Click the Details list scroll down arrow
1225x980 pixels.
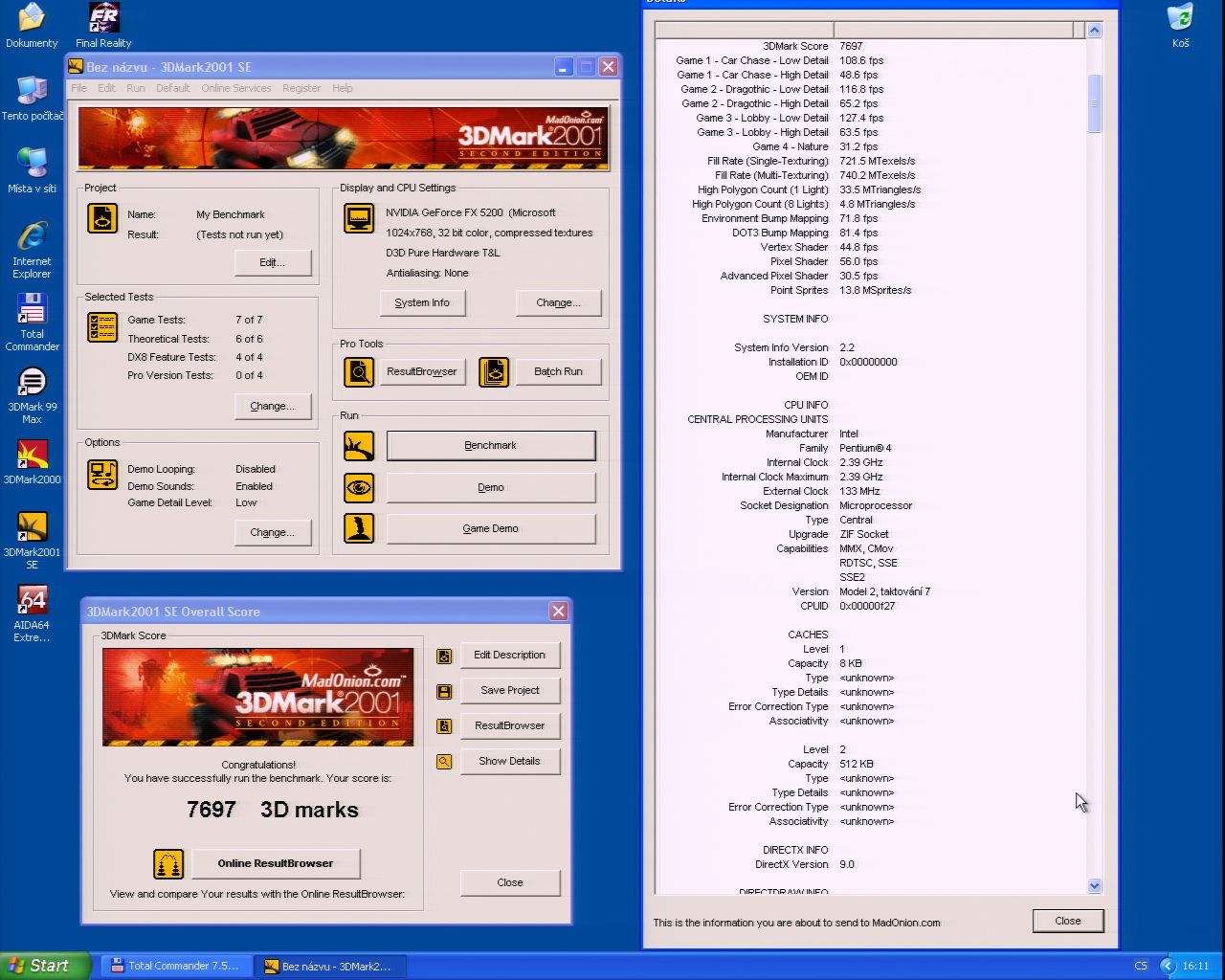click(1095, 886)
